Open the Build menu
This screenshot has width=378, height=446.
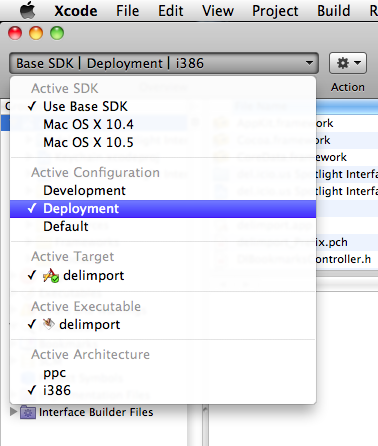coord(333,11)
